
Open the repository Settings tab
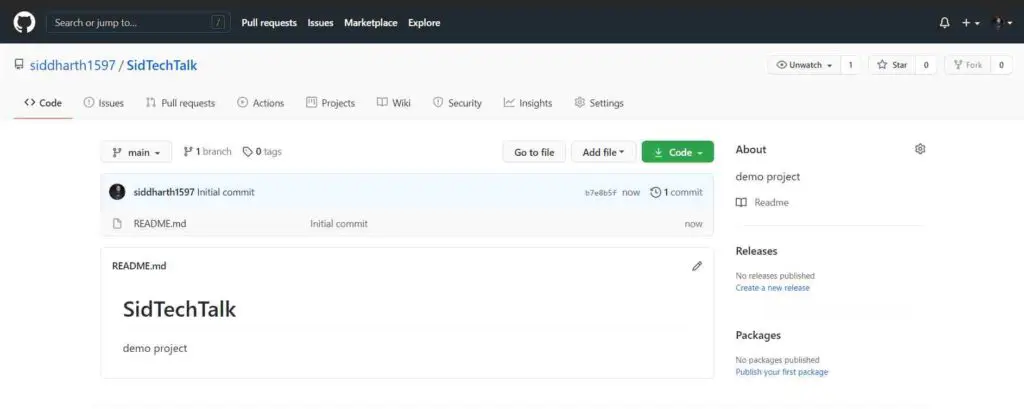point(599,103)
